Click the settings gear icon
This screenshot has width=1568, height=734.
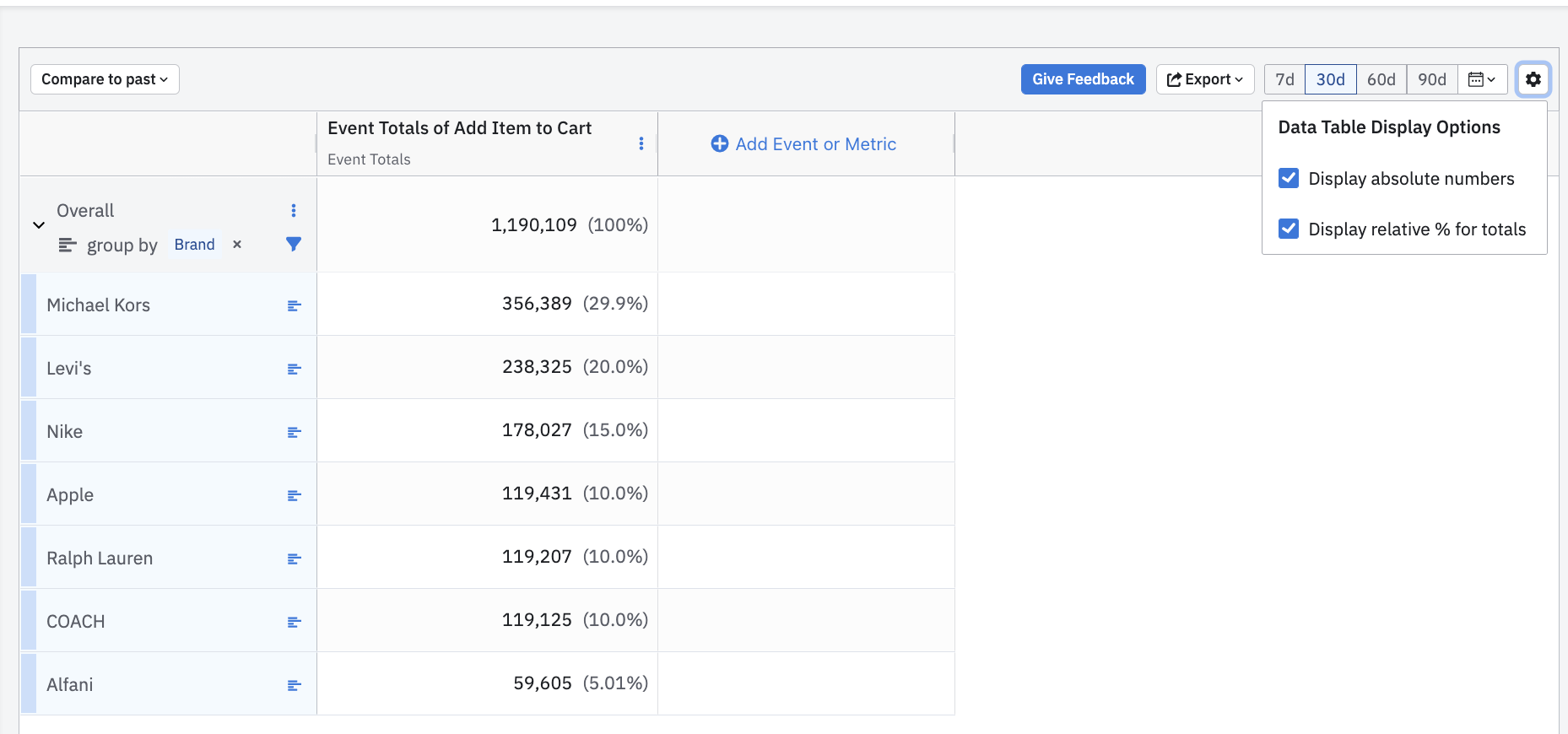[x=1533, y=79]
